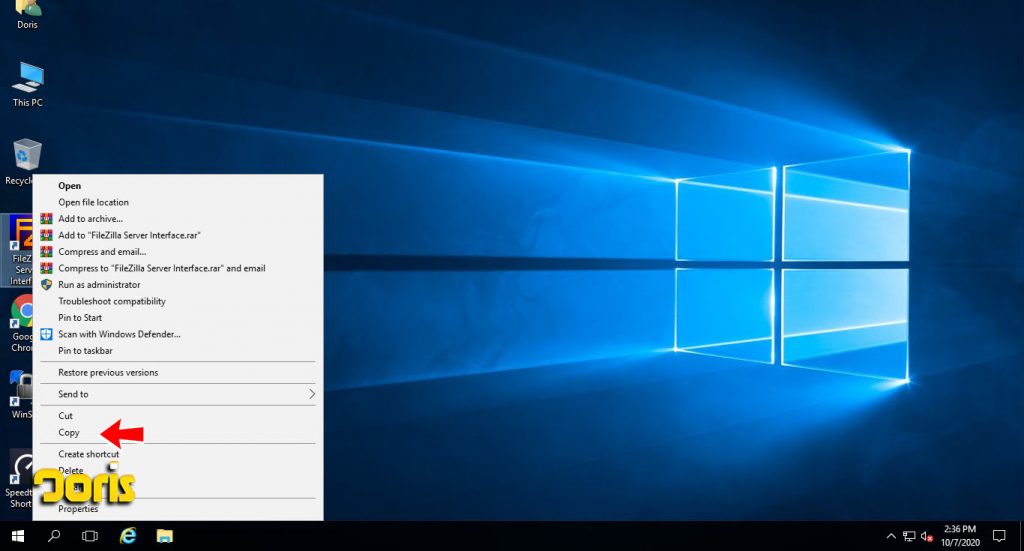This screenshot has width=1024, height=551.
Task: Show hidden system tray icons
Action: pos(891,537)
